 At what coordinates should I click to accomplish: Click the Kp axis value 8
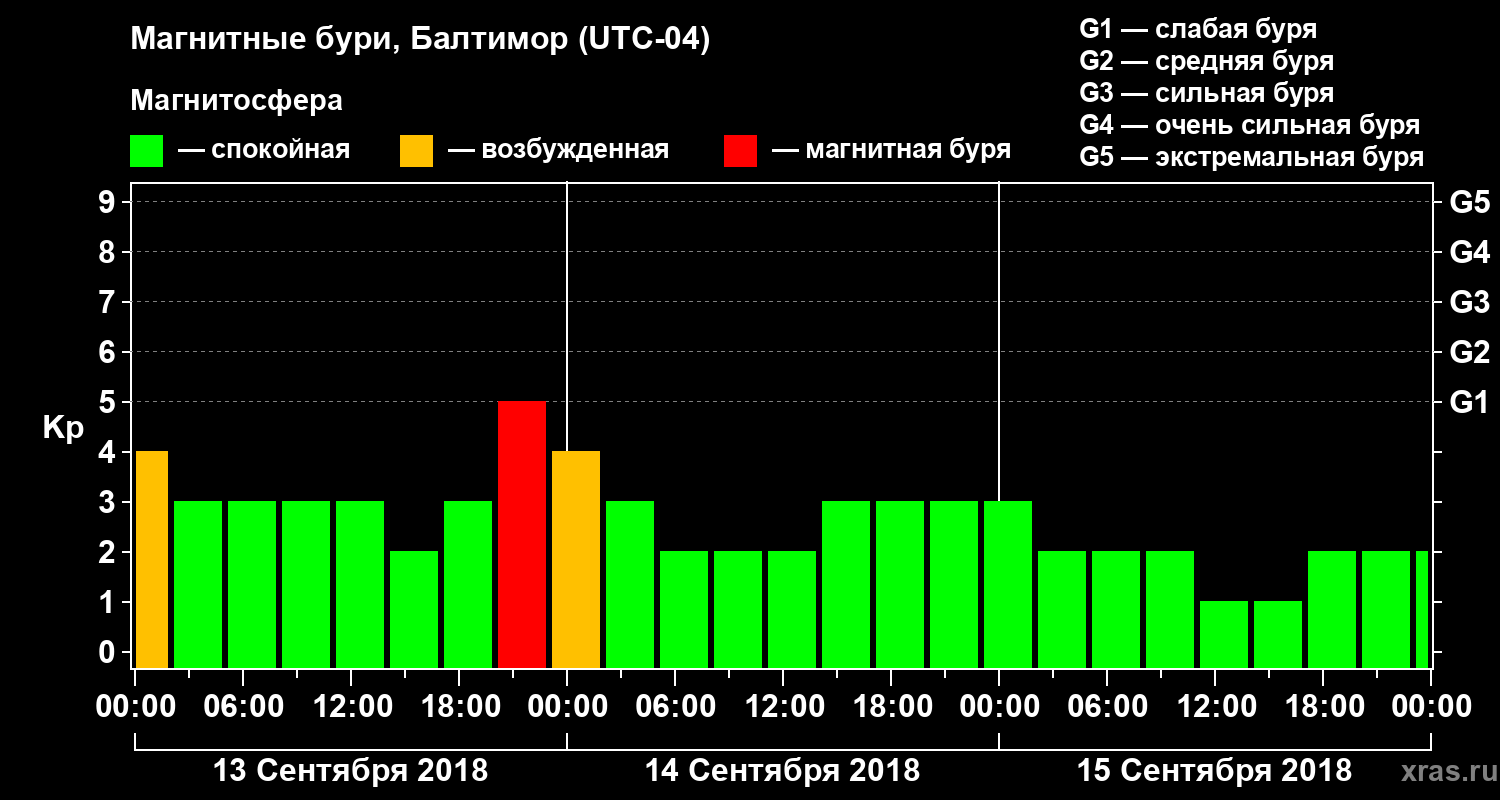[109, 252]
